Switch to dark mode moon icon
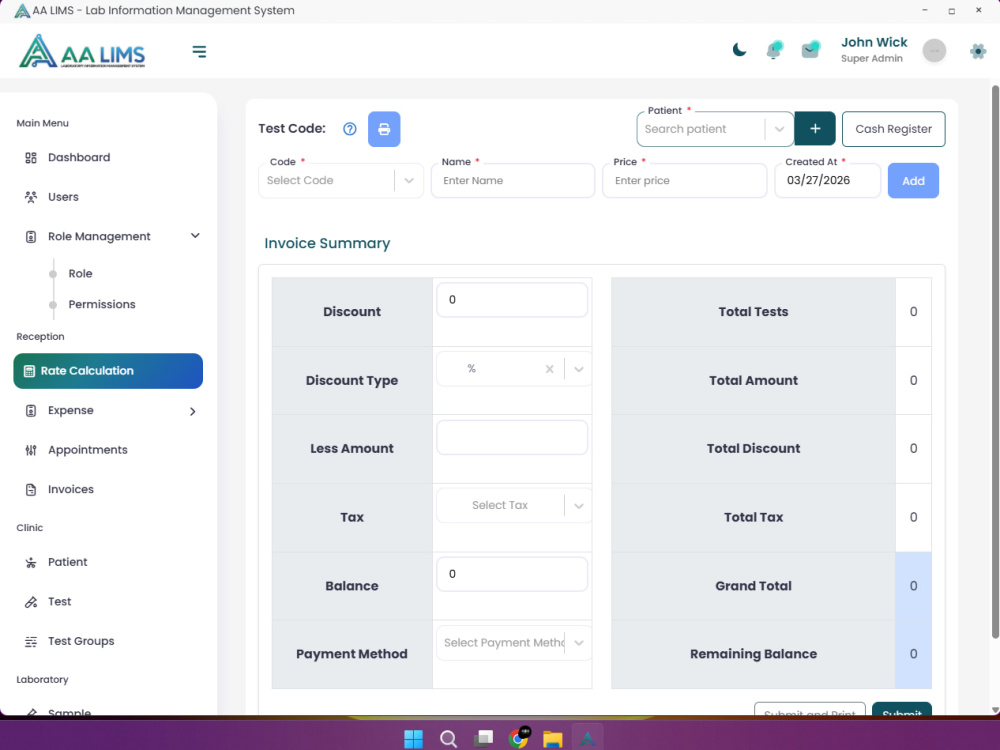This screenshot has width=1000, height=750. [x=739, y=50]
